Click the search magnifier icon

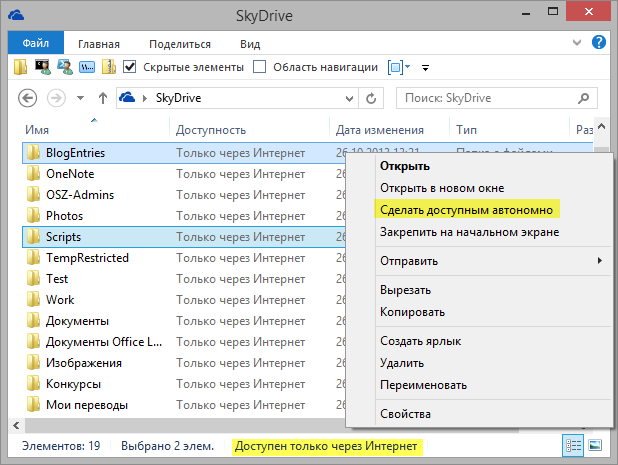tap(583, 98)
